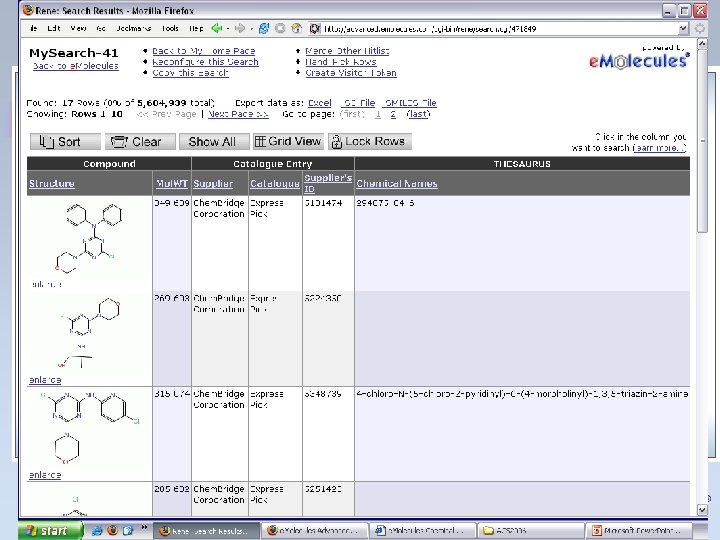Jump to the last results page
This screenshot has width=720, height=540.
click(418, 114)
